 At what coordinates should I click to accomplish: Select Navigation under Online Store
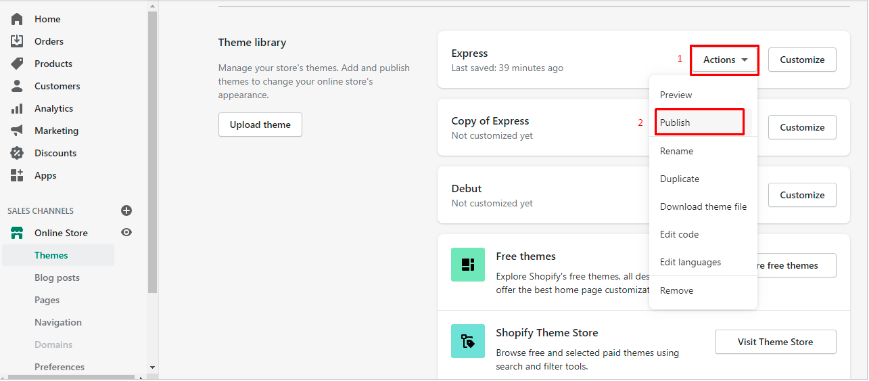tap(58, 322)
